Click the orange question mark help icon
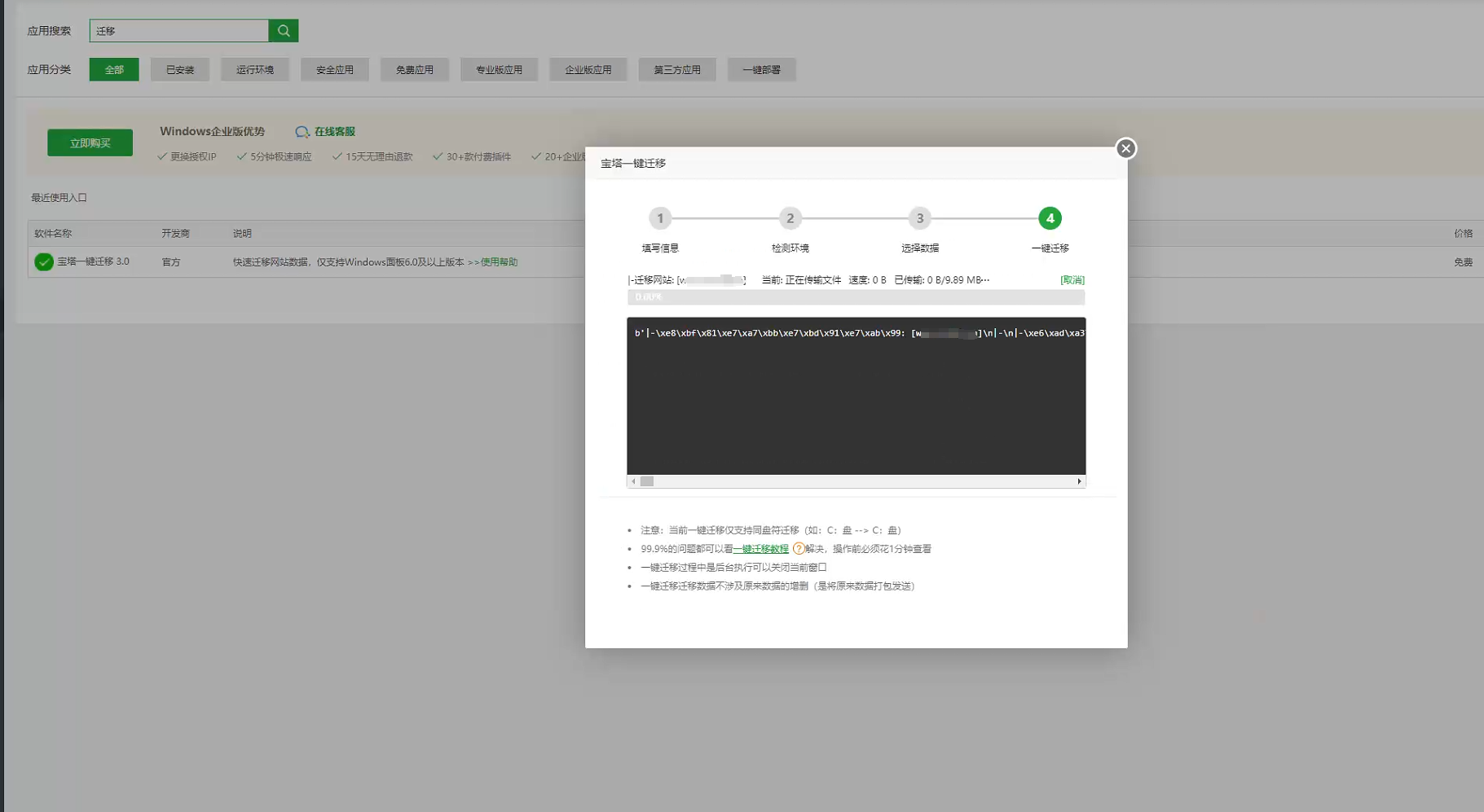1484x812 pixels. (x=799, y=549)
